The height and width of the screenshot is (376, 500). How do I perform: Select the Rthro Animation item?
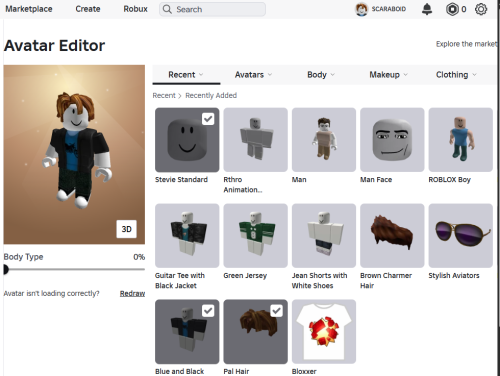[x=255, y=140]
